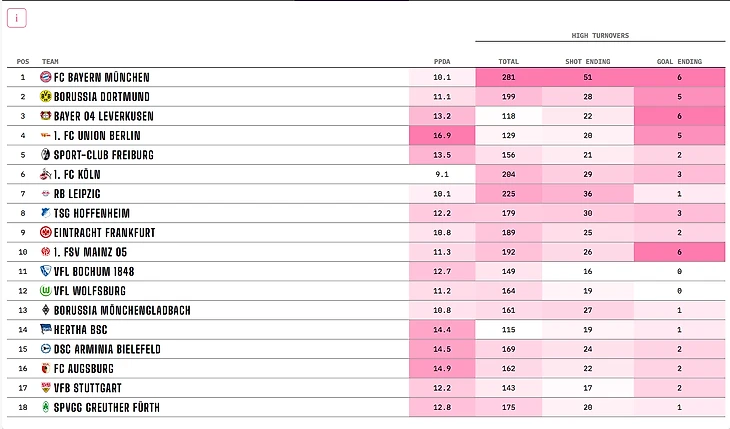Click the FC Bayern München club logo

45,77
